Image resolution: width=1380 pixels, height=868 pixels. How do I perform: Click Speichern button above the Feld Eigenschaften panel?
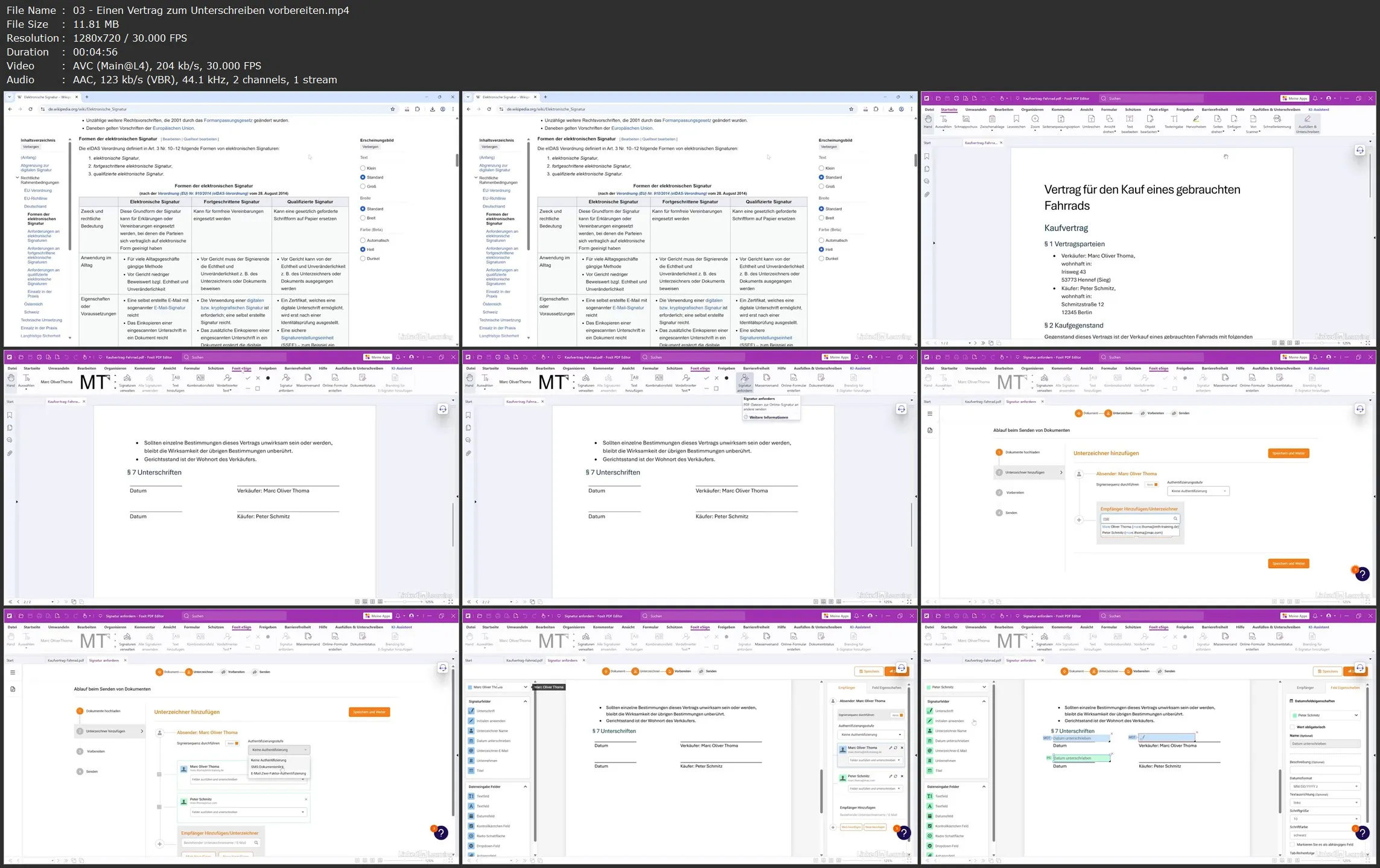(1328, 671)
